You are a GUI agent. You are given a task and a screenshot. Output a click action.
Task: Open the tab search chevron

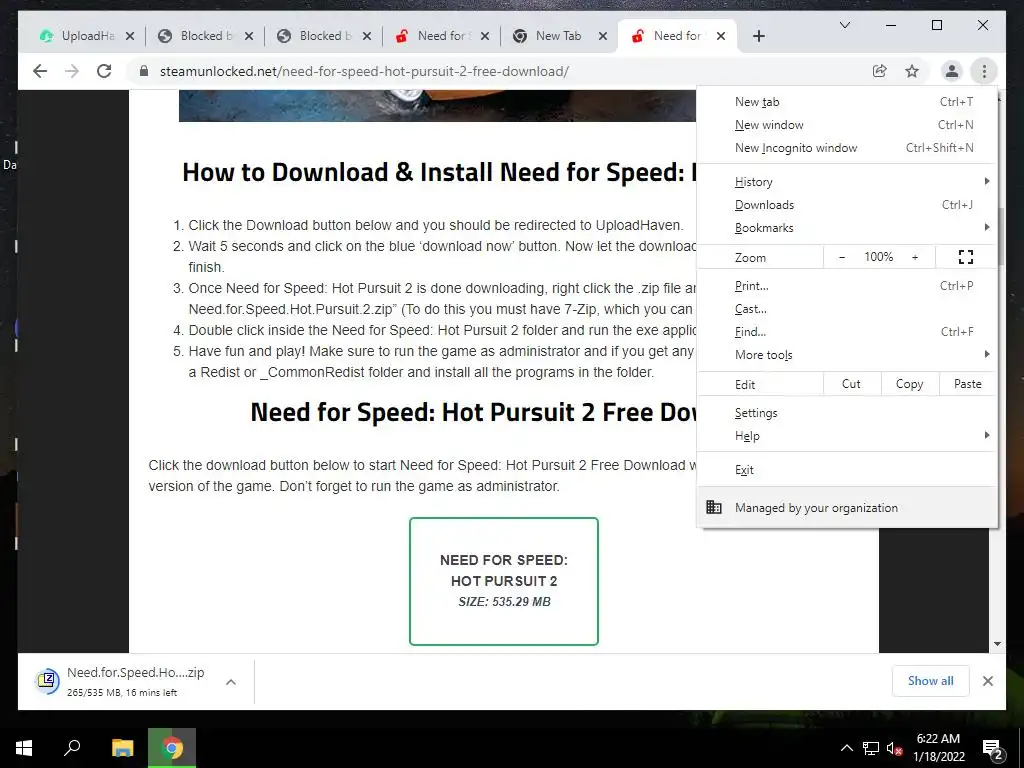(x=844, y=25)
